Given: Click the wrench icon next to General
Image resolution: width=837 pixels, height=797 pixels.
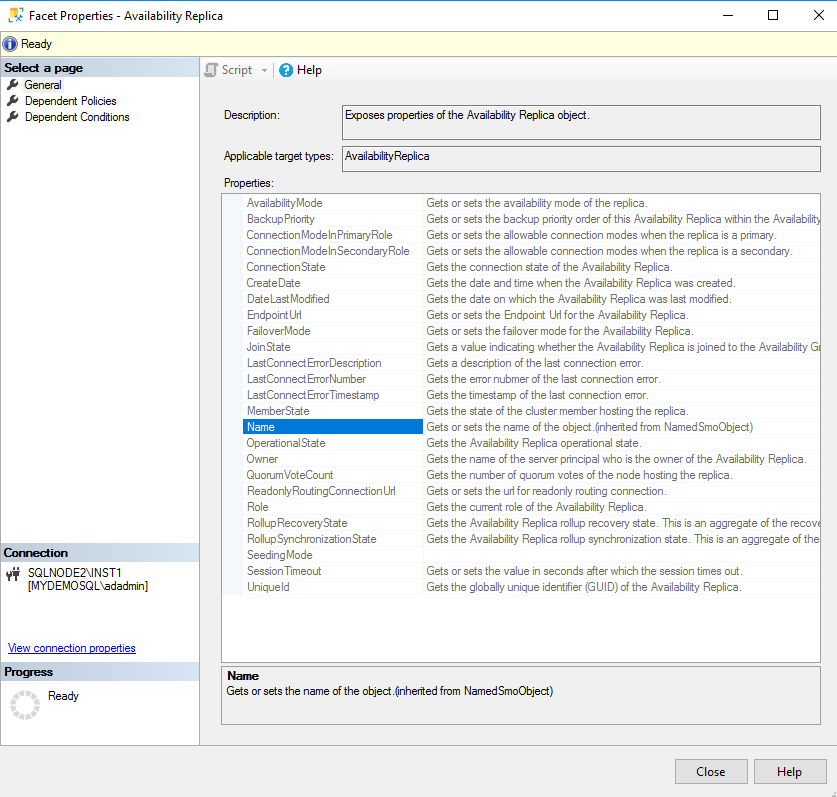Looking at the screenshot, I should coord(15,84).
